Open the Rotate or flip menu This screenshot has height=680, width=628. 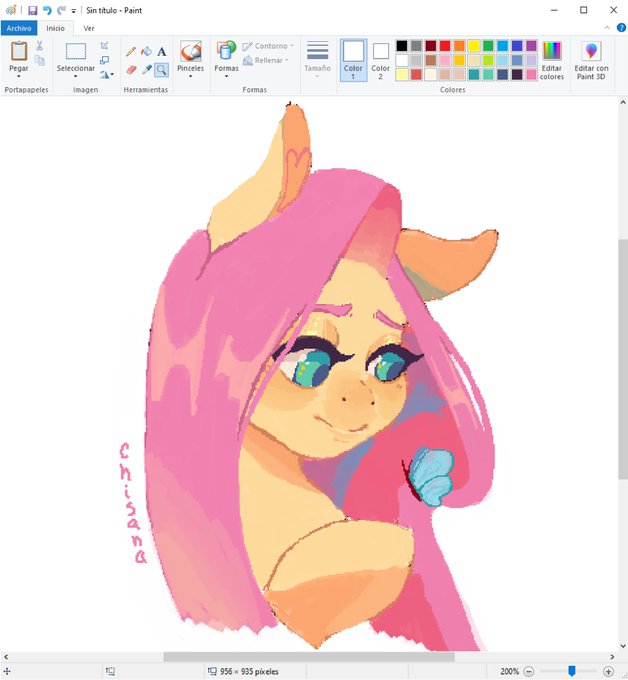(107, 75)
